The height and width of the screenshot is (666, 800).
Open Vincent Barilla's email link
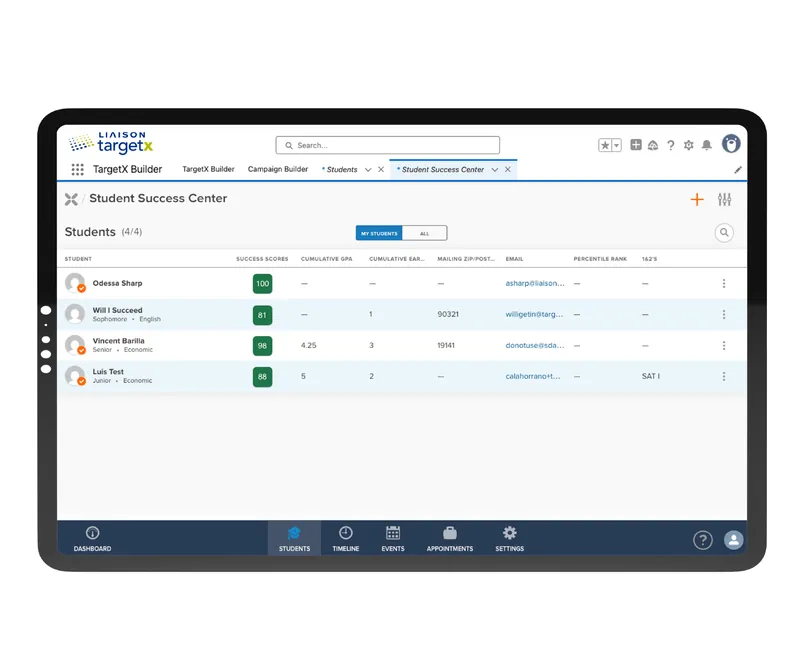pyautogui.click(x=535, y=346)
